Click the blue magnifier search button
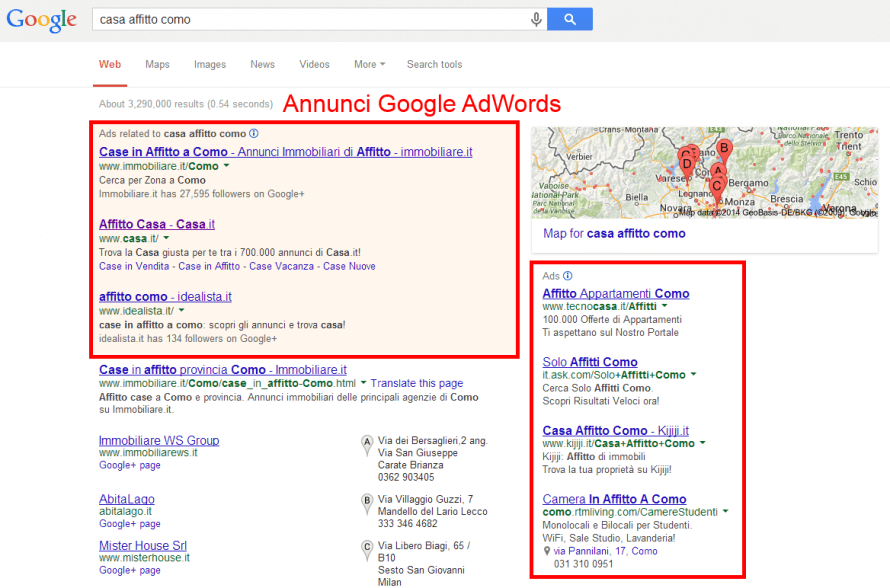The width and height of the screenshot is (890, 588). [x=570, y=19]
